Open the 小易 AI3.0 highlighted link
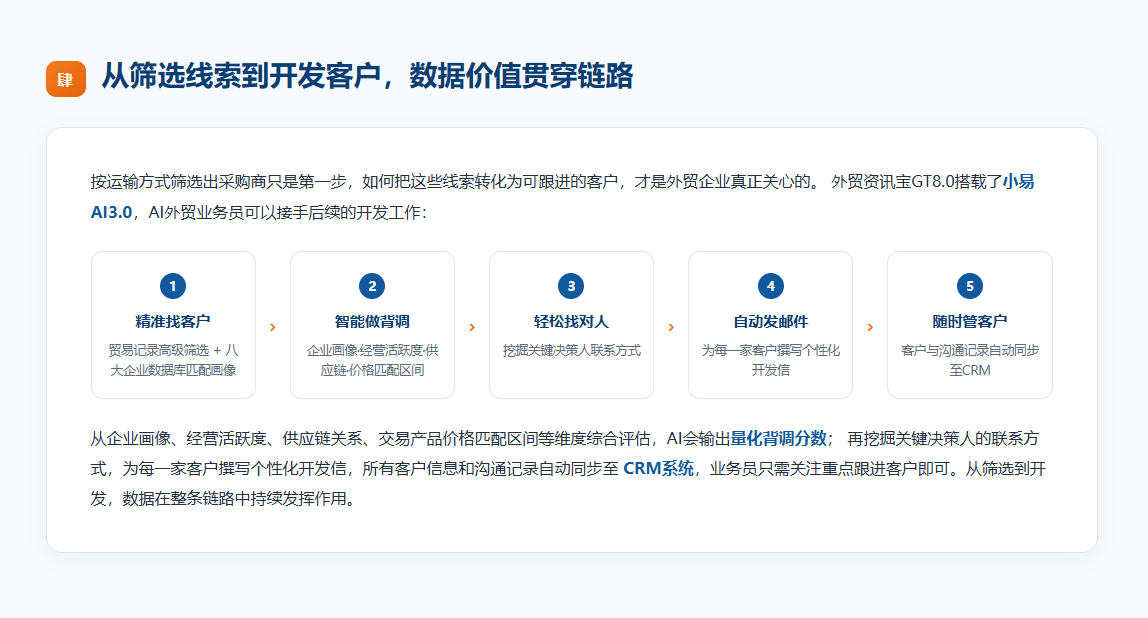This screenshot has height=618, width=1148. pyautogui.click(x=1018, y=182)
